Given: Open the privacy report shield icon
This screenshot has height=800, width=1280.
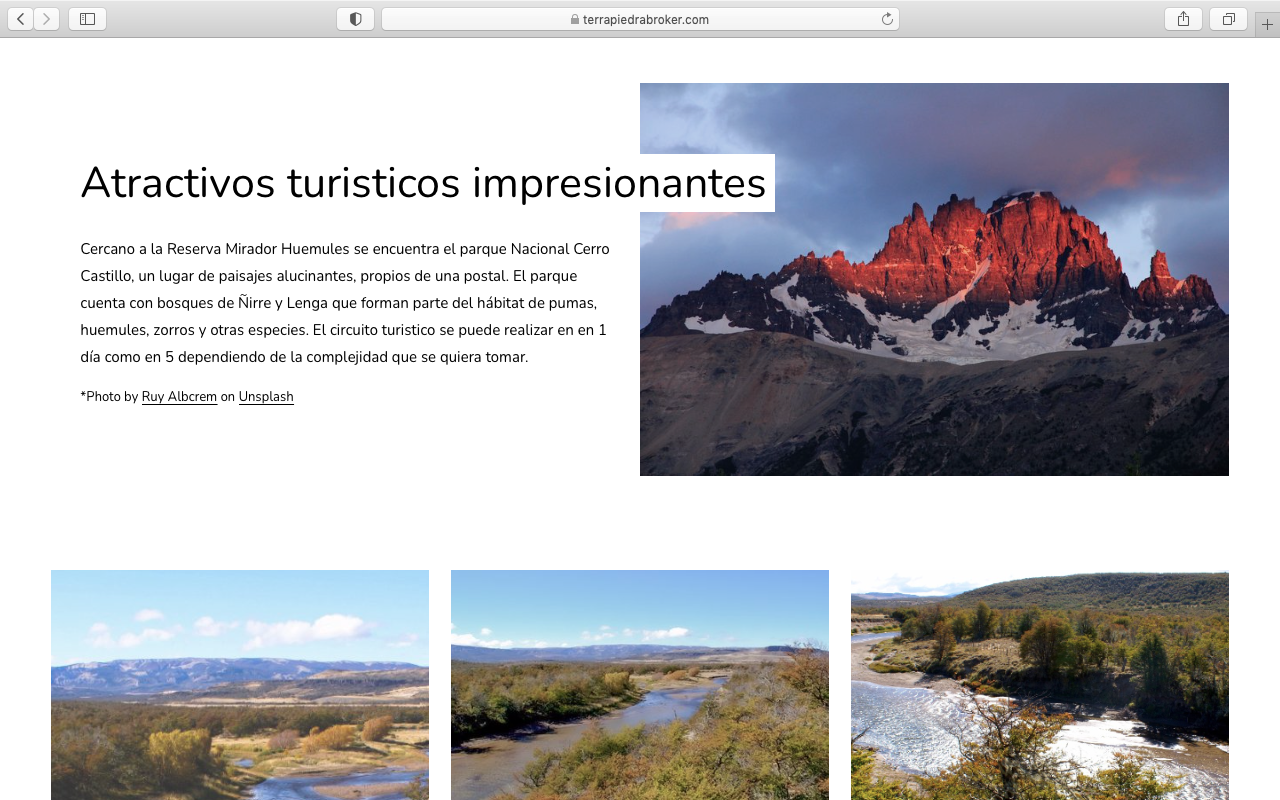Looking at the screenshot, I should coord(355,19).
